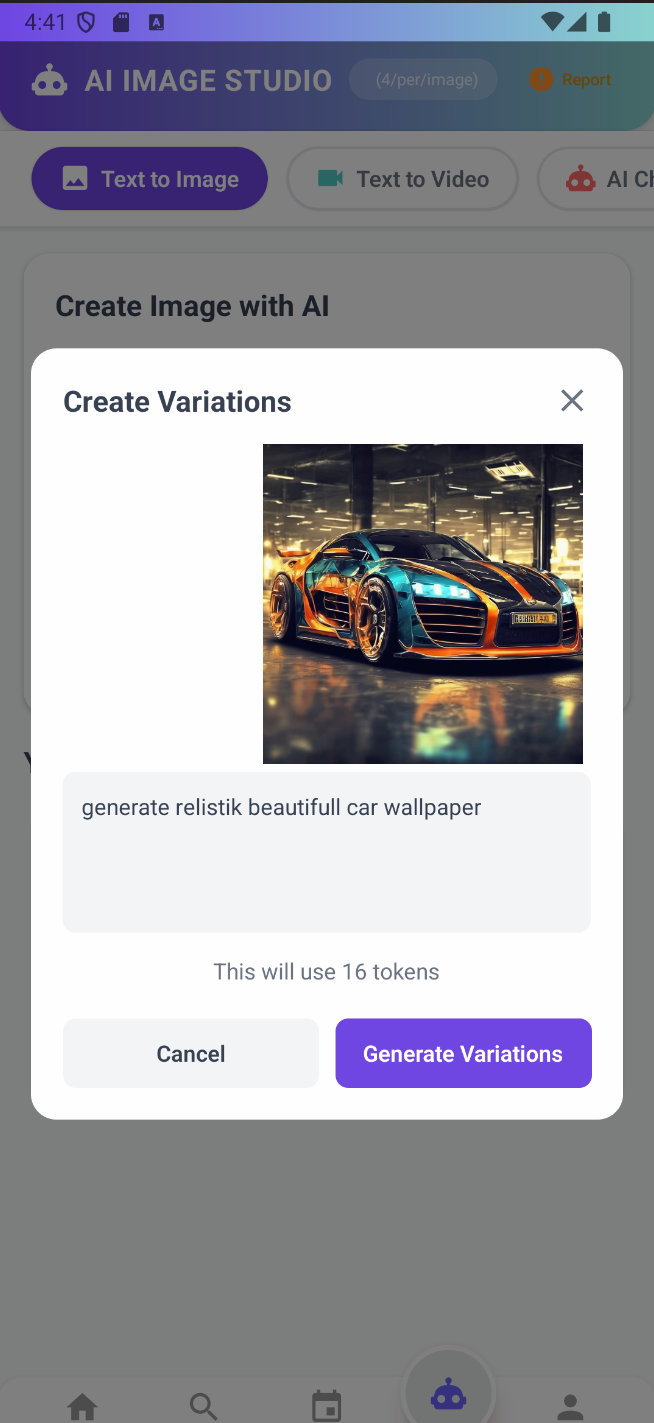Tap the tokens per image badge
This screenshot has width=654, height=1423.
click(423, 80)
